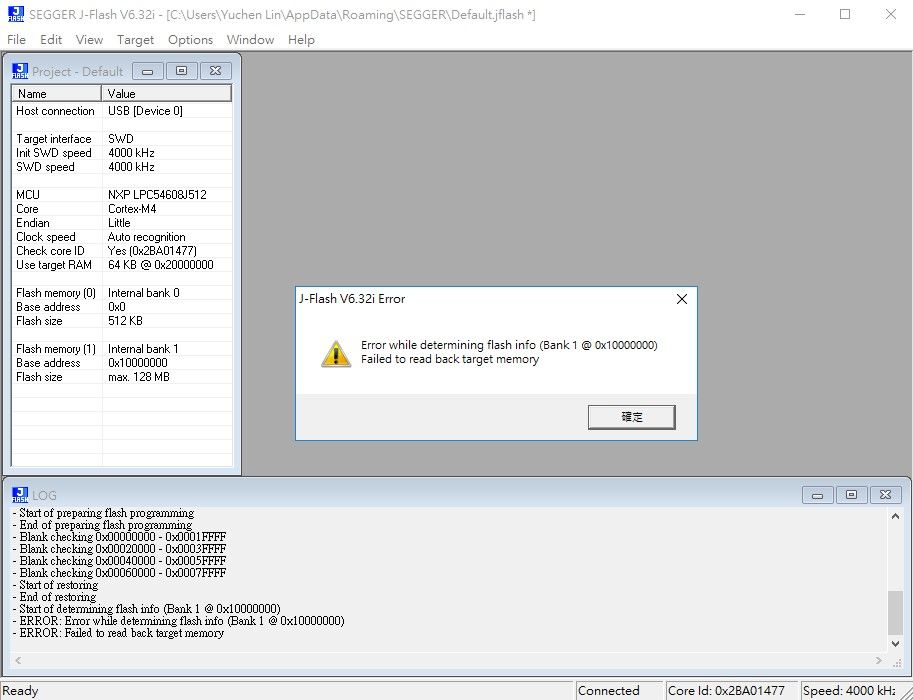Click the 'Auto recognition' clock speed value
This screenshot has width=913, height=700.
pyautogui.click(x=147, y=236)
